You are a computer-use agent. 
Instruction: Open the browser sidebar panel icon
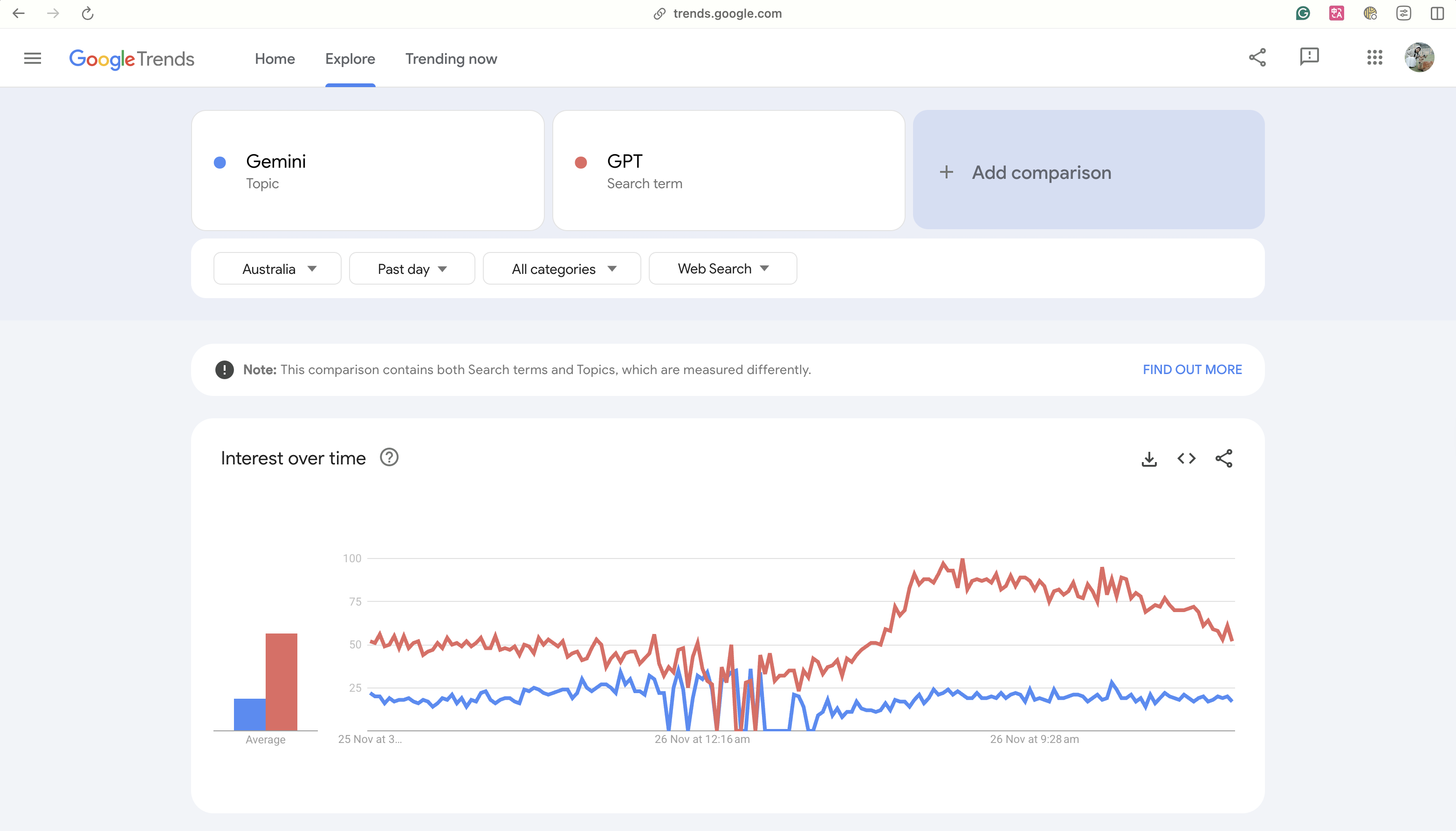[1437, 13]
